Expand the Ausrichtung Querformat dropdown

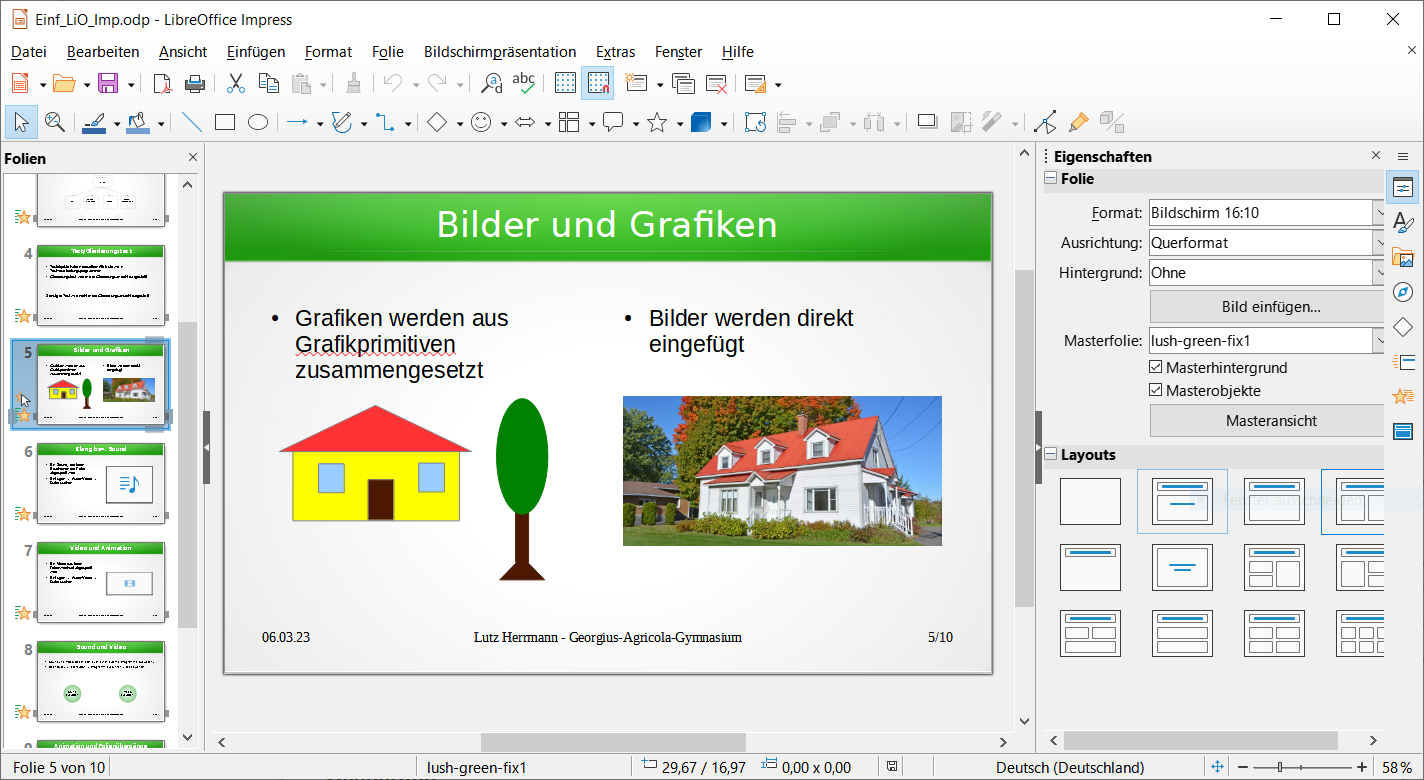(1379, 243)
